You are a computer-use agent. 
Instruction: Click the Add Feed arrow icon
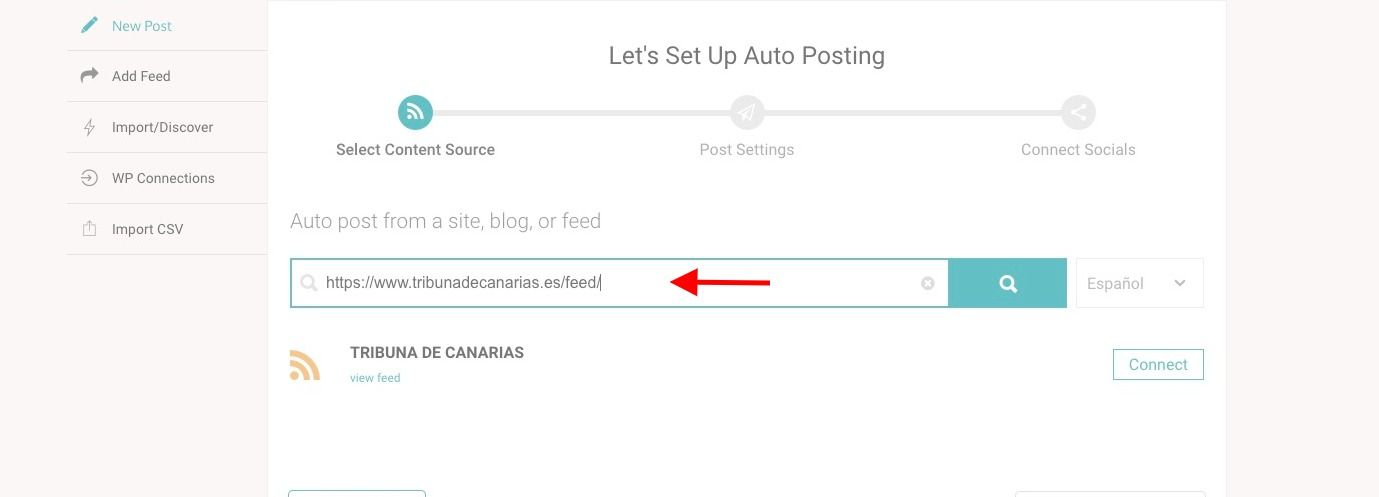tap(89, 76)
